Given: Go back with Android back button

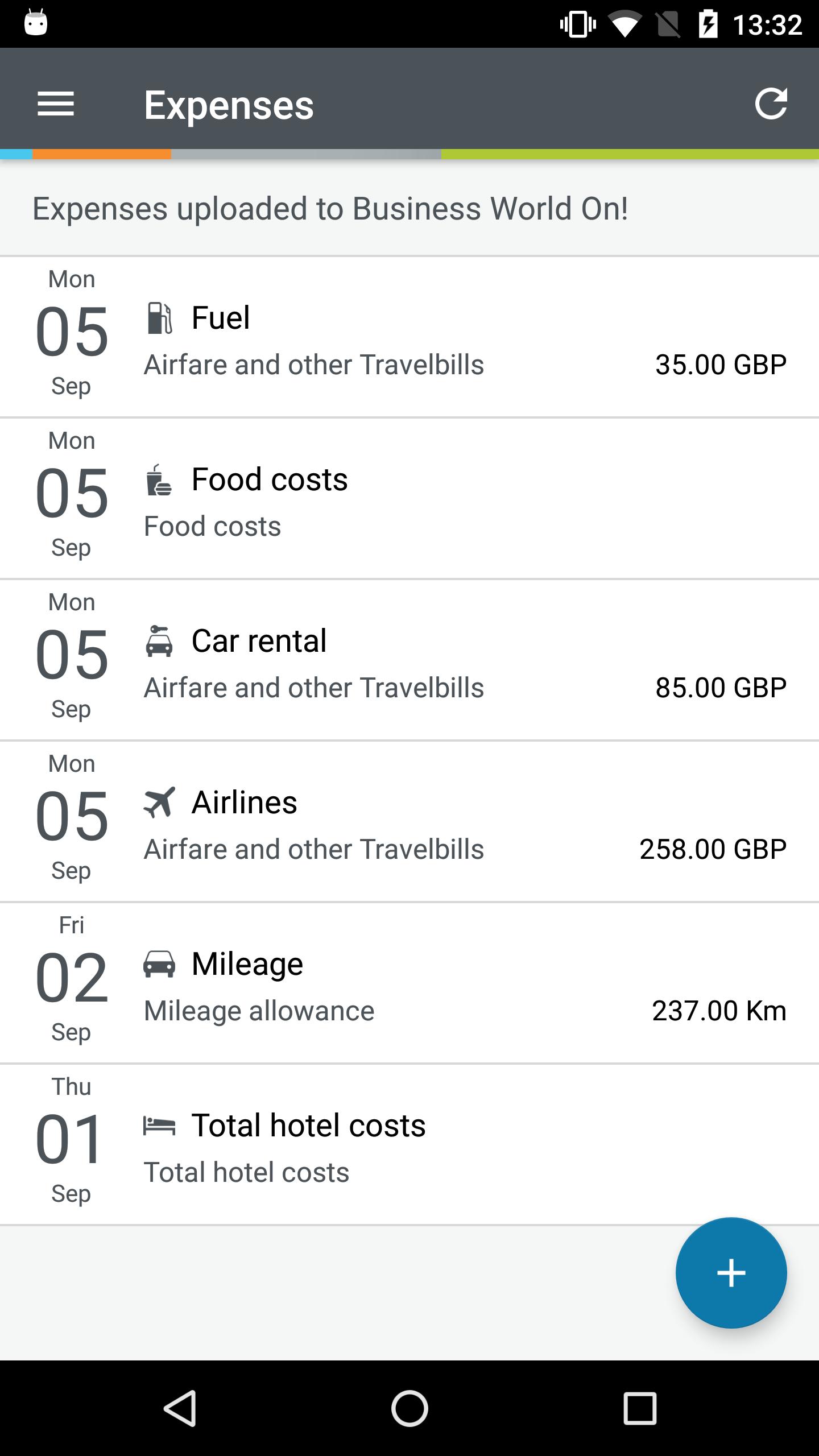Looking at the screenshot, I should click(x=180, y=1408).
